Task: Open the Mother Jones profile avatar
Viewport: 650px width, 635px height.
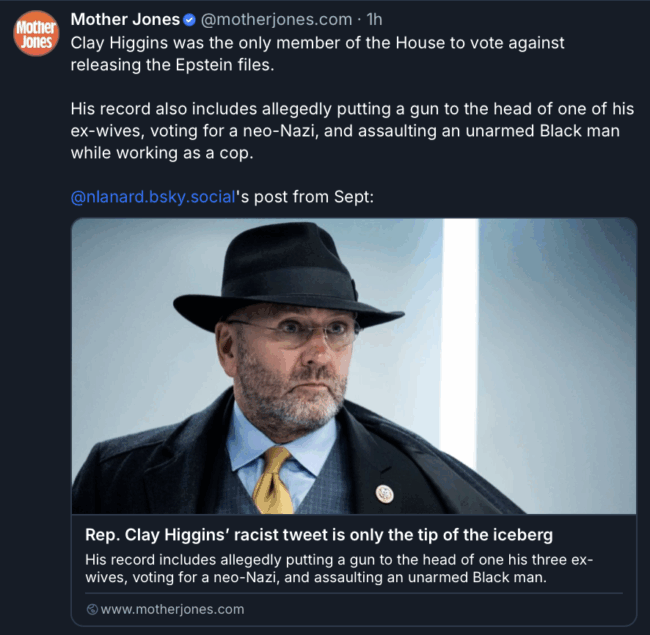Action: tap(36, 33)
